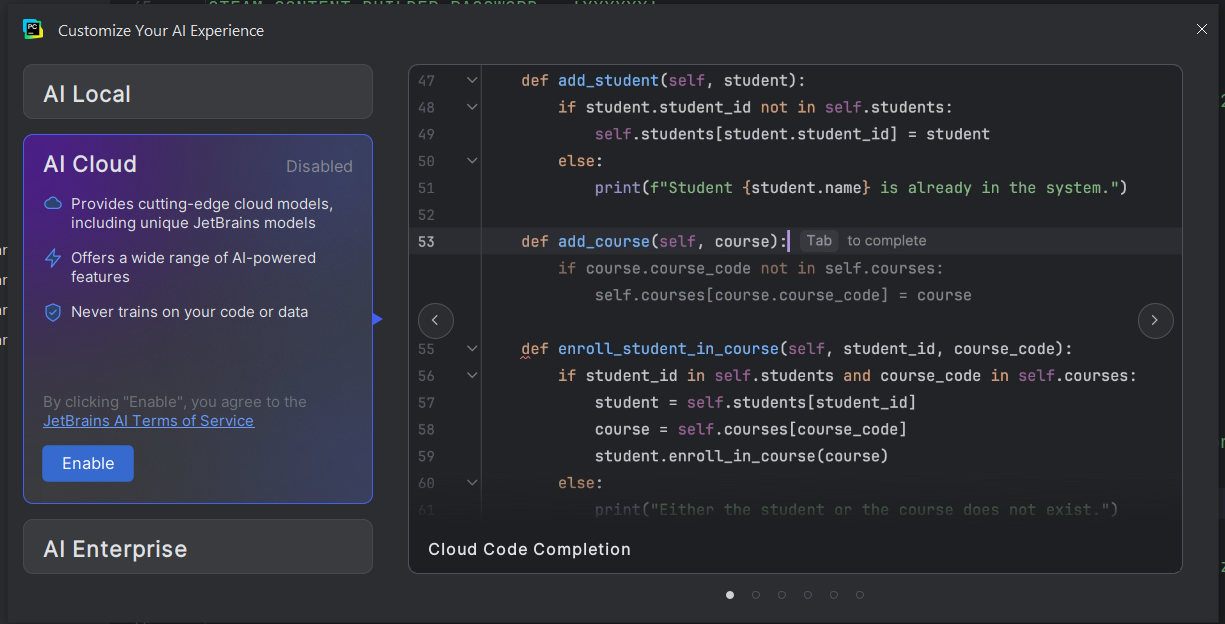This screenshot has width=1225, height=624.
Task: Close the Customize Your AI Experience dialog
Action: point(1202,30)
